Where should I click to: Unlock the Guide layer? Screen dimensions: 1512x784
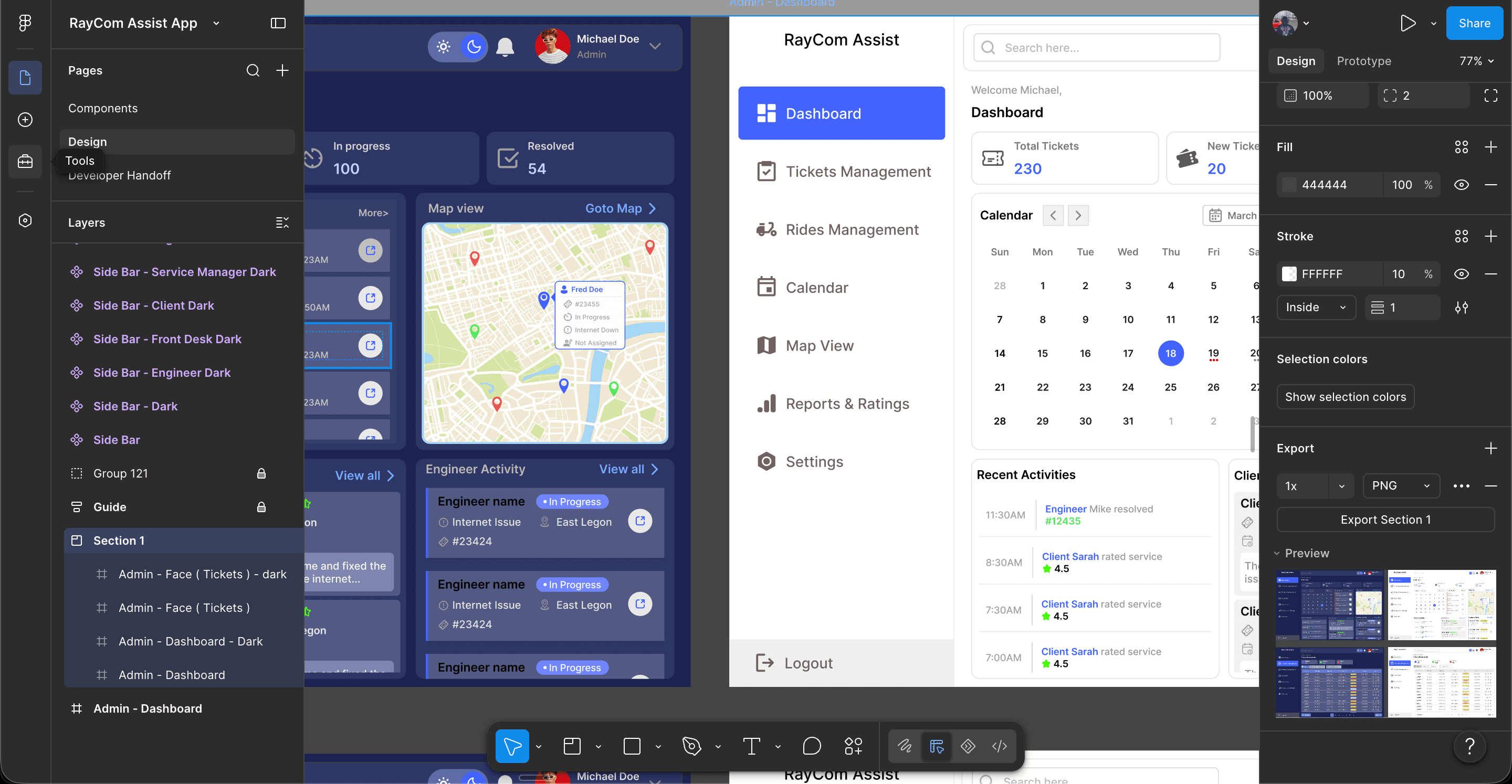point(261,507)
